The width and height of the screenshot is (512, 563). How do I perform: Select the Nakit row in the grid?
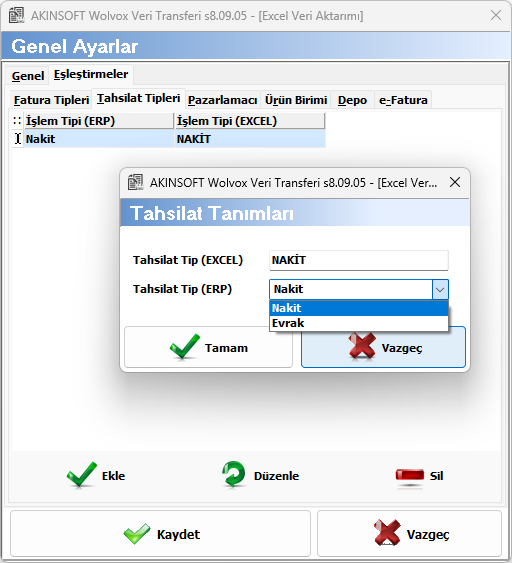point(169,139)
